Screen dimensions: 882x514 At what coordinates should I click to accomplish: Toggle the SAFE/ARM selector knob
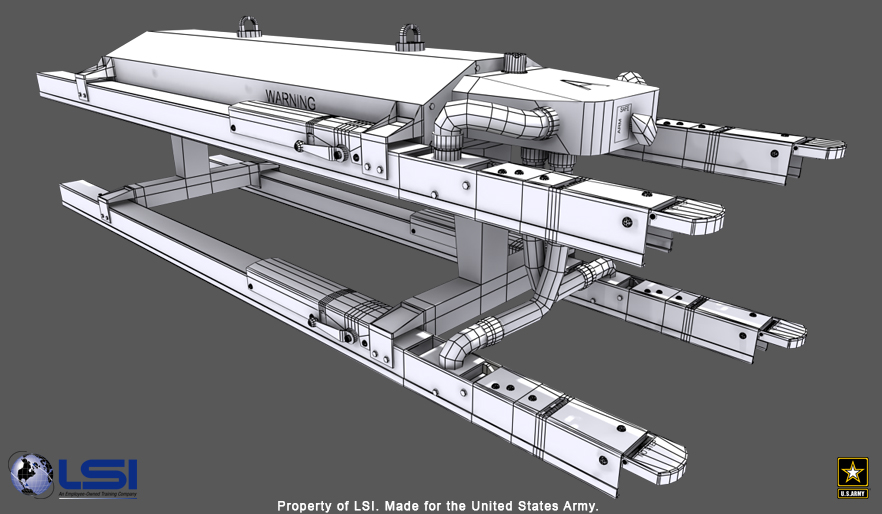643,128
